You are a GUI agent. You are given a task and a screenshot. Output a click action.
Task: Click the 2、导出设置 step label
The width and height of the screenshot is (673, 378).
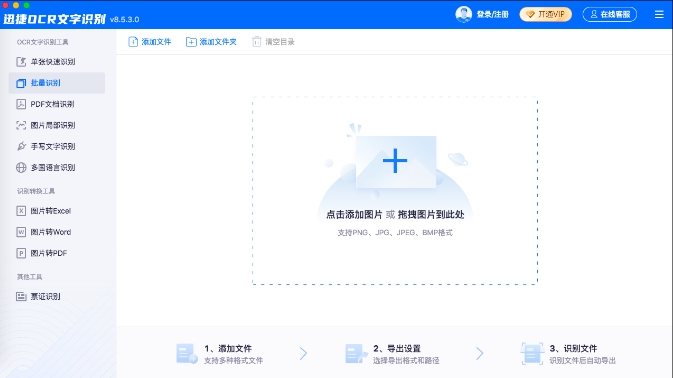[x=397, y=348]
